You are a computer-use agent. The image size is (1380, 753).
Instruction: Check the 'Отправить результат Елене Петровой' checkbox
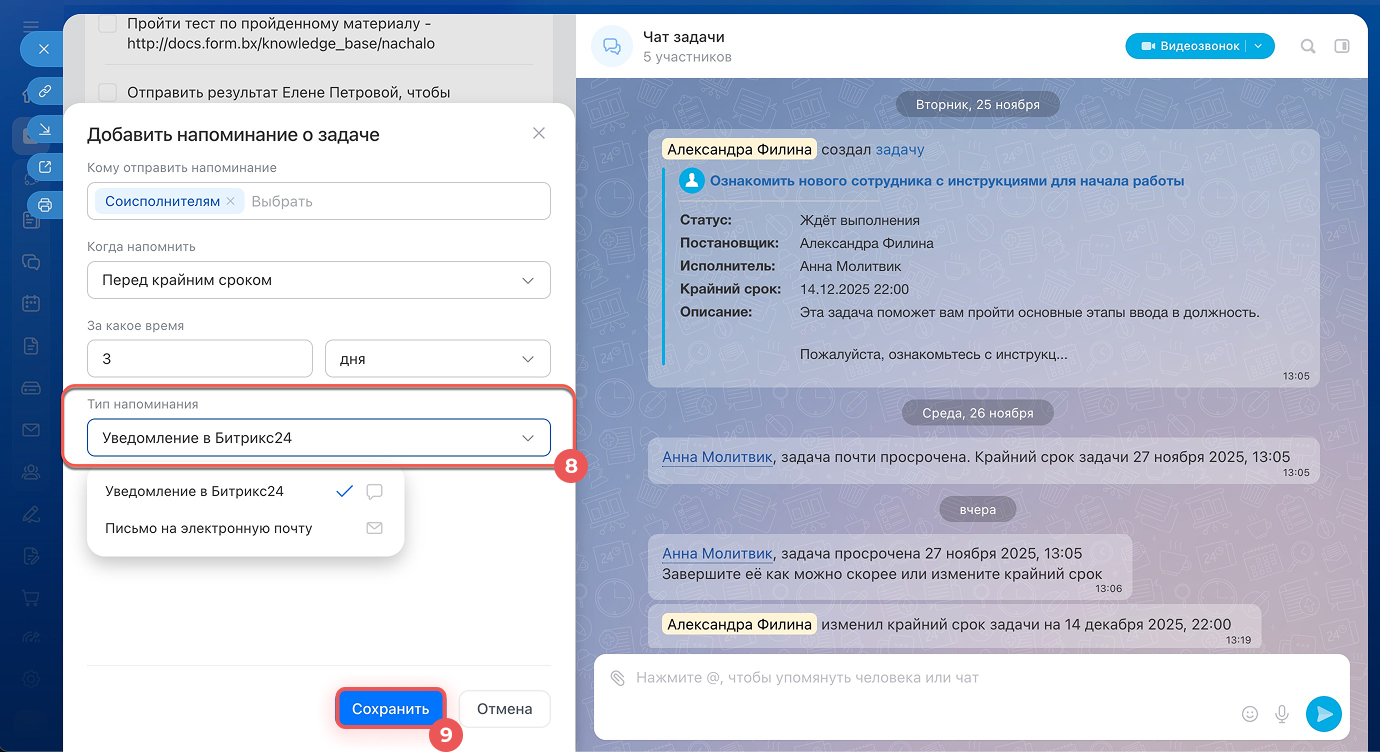(x=107, y=92)
